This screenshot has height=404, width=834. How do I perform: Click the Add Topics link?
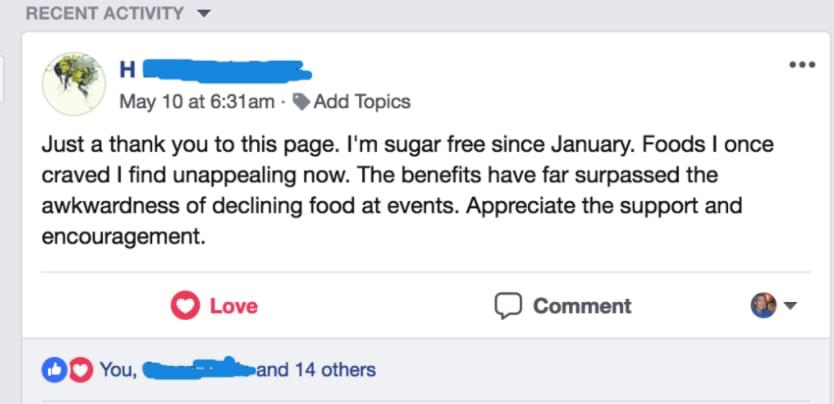362,101
